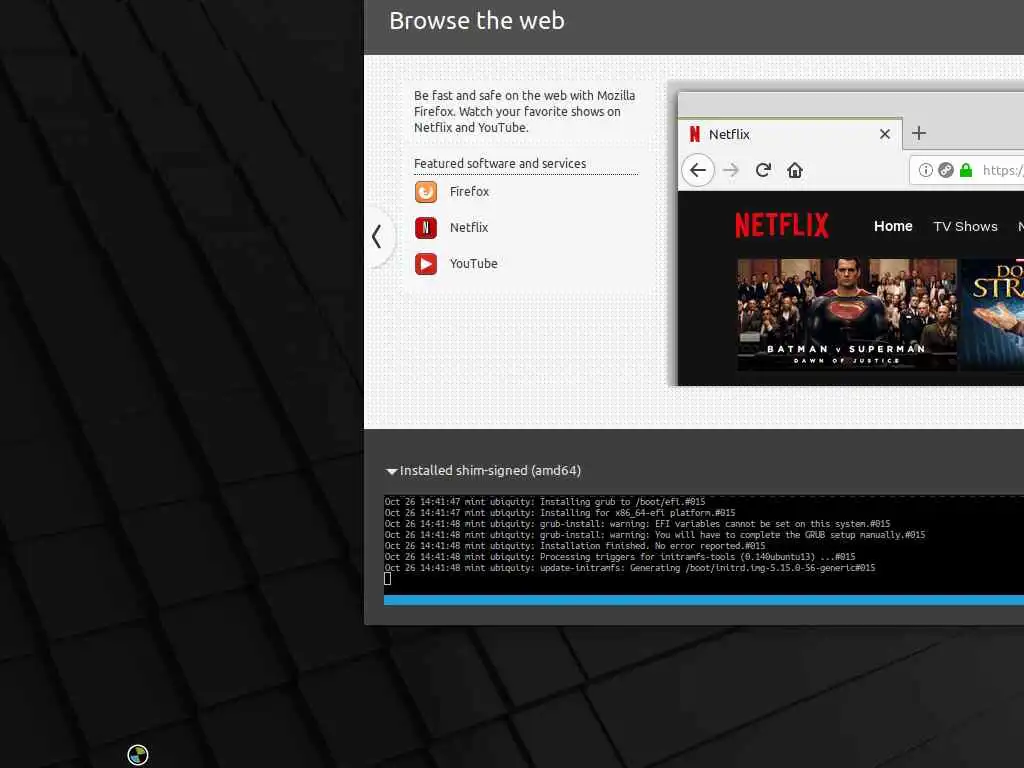This screenshot has height=768, width=1024.
Task: Click the Batman v Superman thumbnail
Action: tap(847, 315)
